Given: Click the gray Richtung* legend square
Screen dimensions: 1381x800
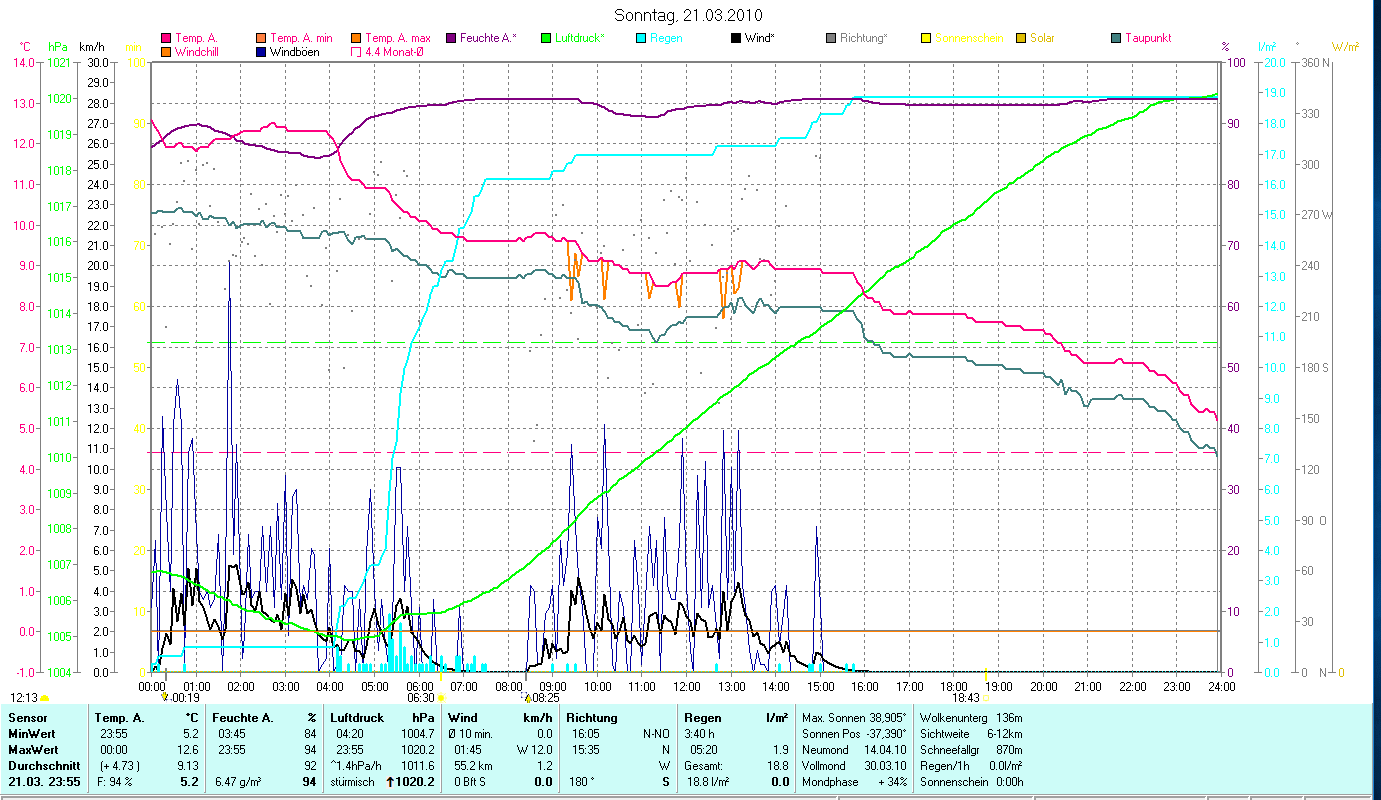Looking at the screenshot, I should click(x=831, y=39).
